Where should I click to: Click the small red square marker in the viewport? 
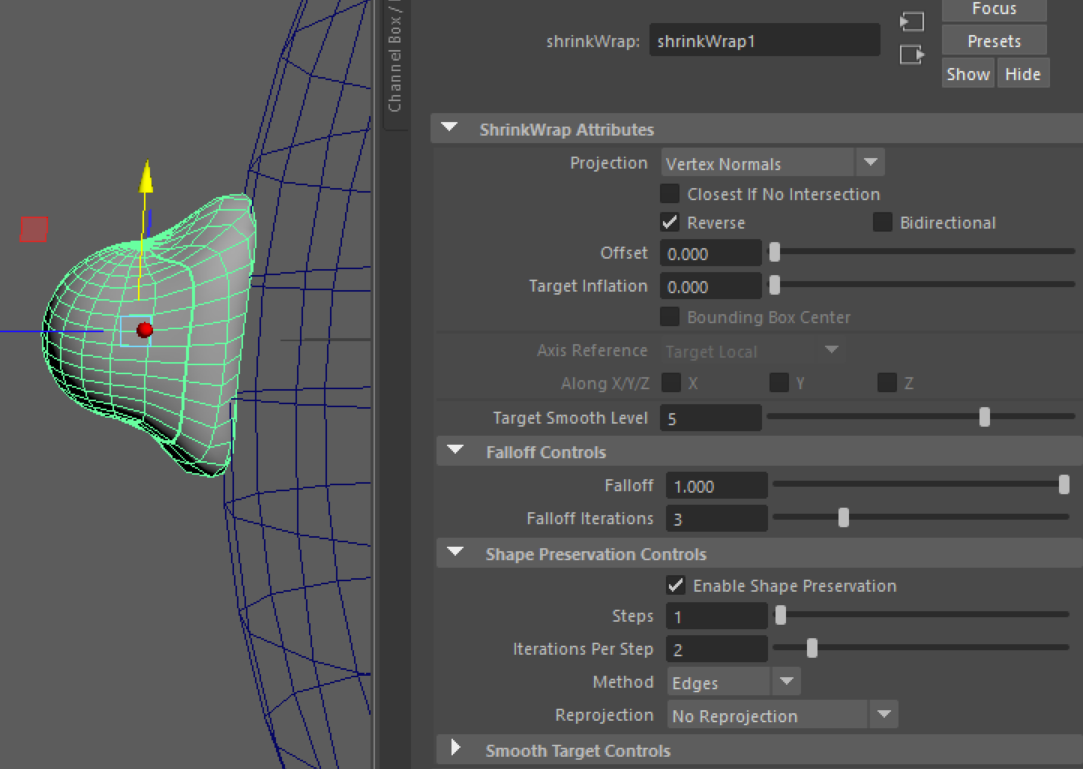click(x=33, y=229)
